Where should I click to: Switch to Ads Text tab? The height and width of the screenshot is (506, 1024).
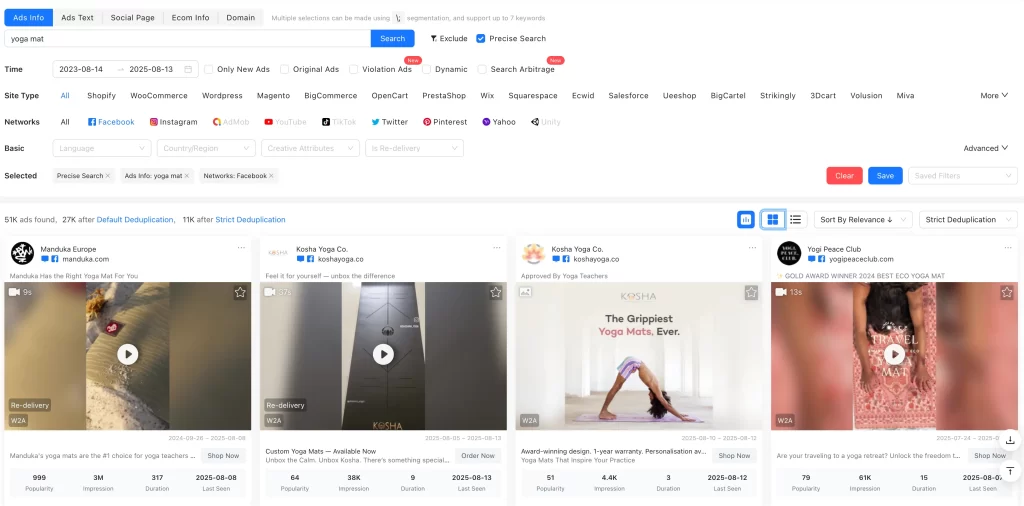[x=78, y=18]
